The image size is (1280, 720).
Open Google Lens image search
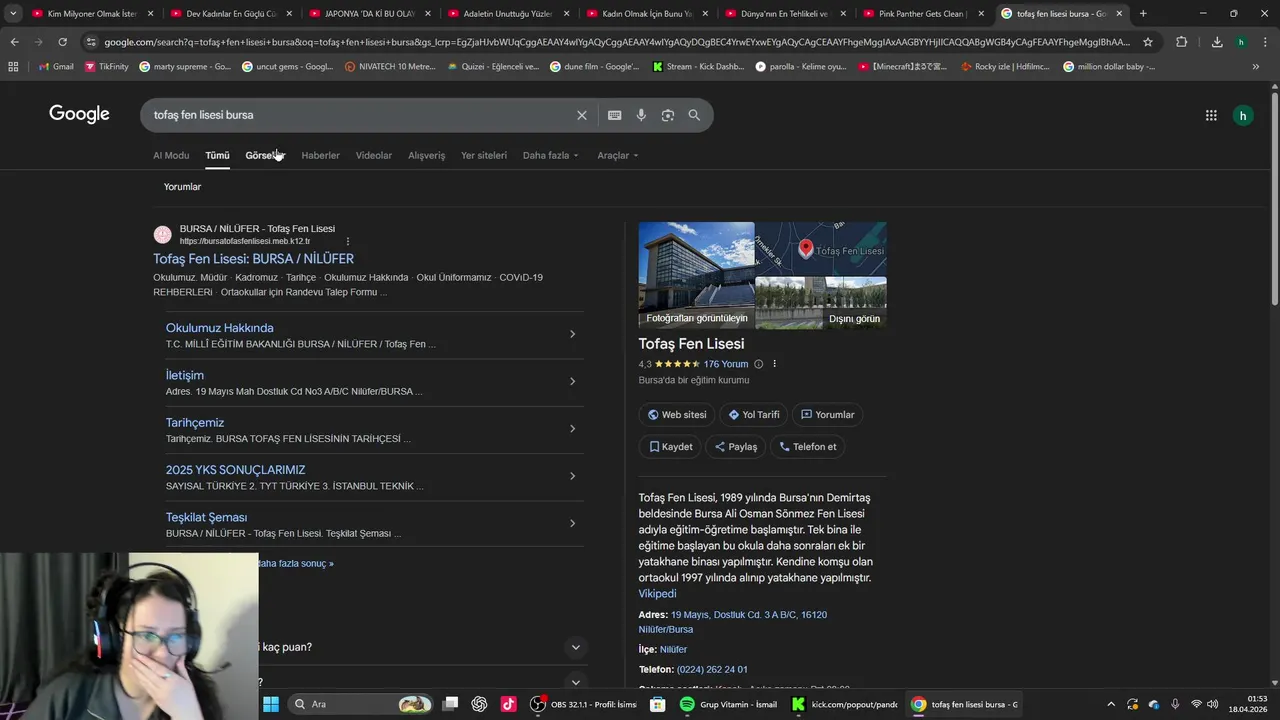[668, 115]
